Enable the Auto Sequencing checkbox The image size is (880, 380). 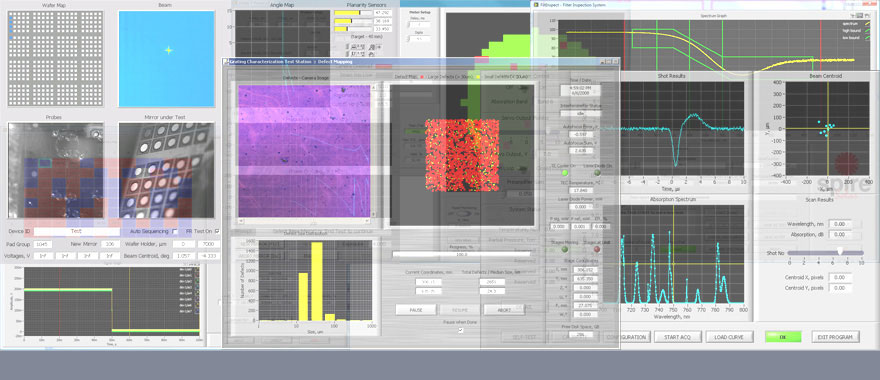pyautogui.click(x=175, y=231)
